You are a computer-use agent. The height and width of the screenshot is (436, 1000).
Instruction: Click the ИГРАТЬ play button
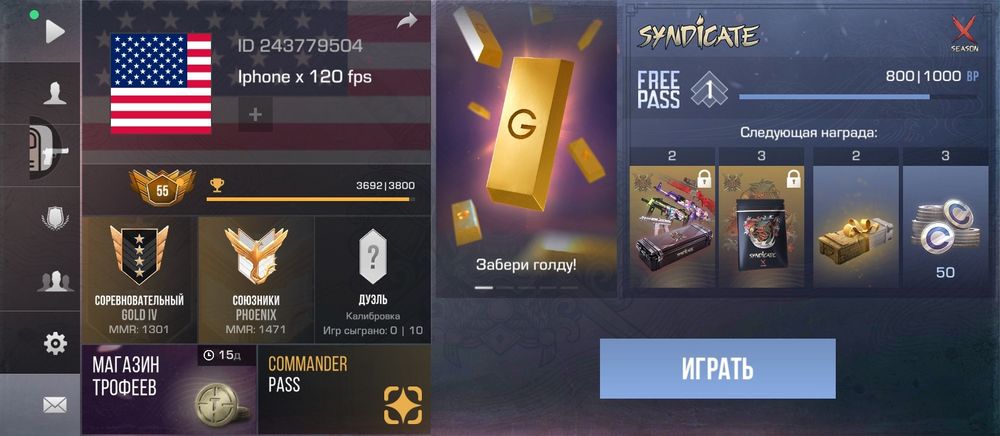pyautogui.click(x=717, y=368)
